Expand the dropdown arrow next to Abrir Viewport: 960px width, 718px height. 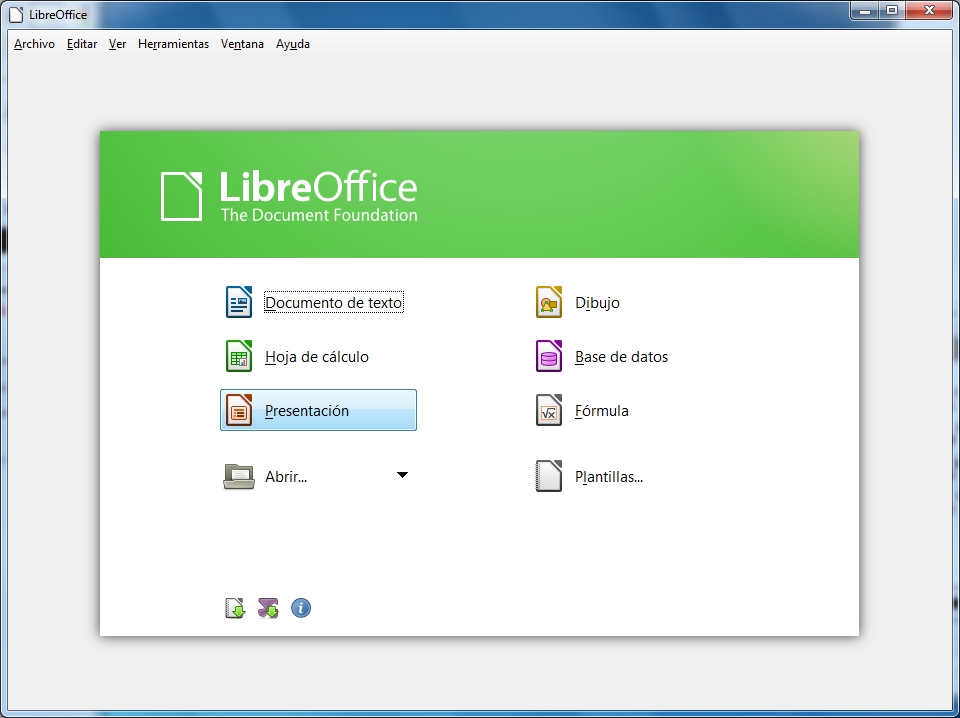tap(402, 476)
